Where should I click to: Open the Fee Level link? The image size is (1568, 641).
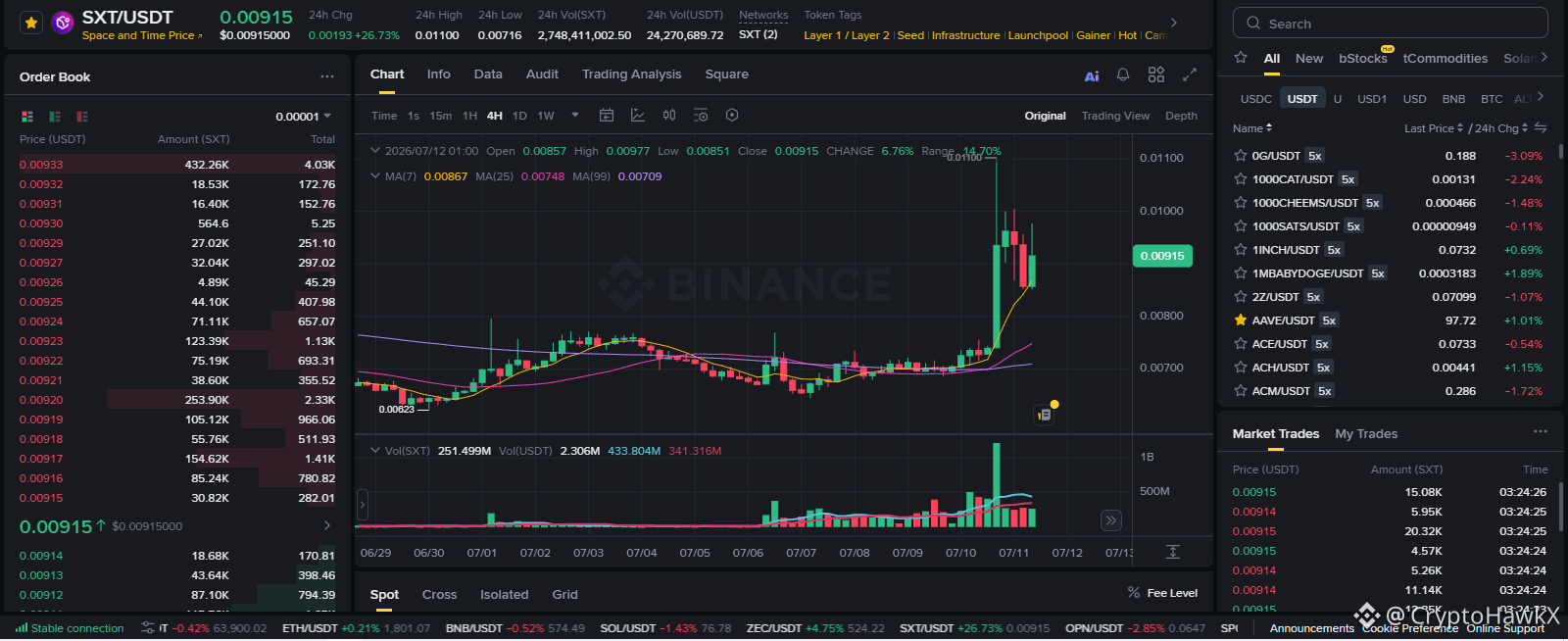point(1162,593)
